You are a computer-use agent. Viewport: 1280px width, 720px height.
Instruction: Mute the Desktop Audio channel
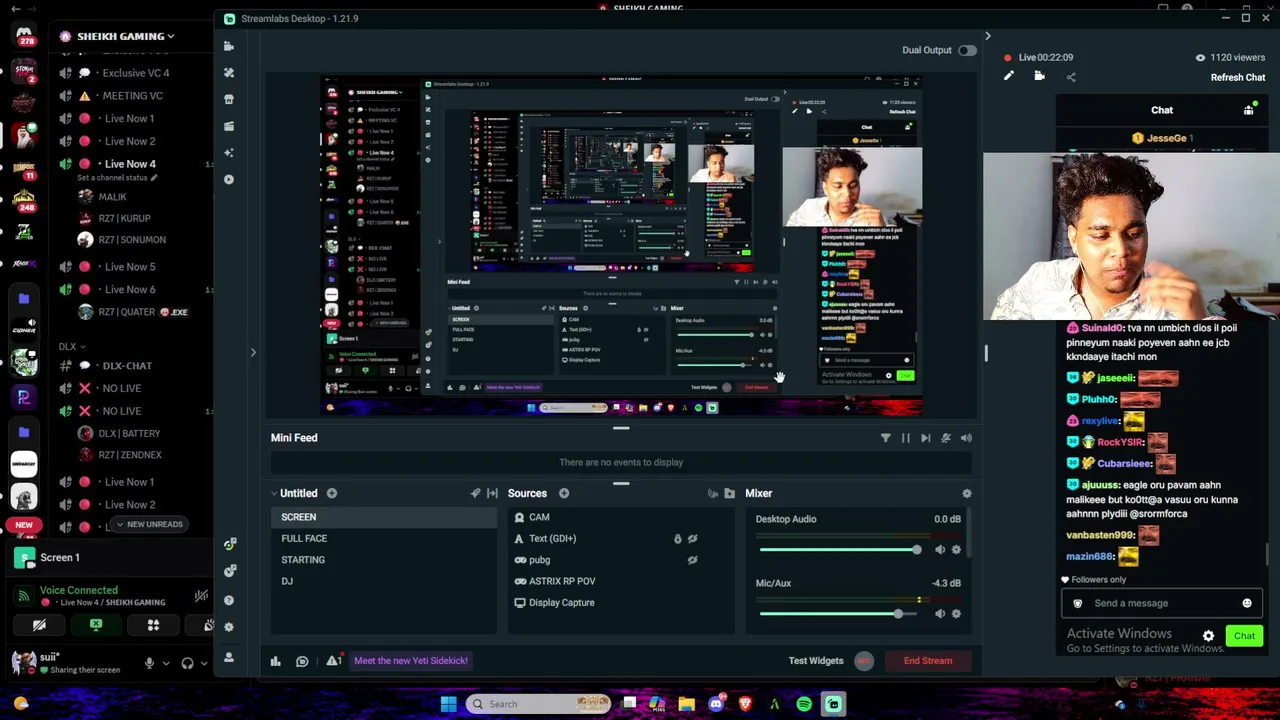coord(940,549)
